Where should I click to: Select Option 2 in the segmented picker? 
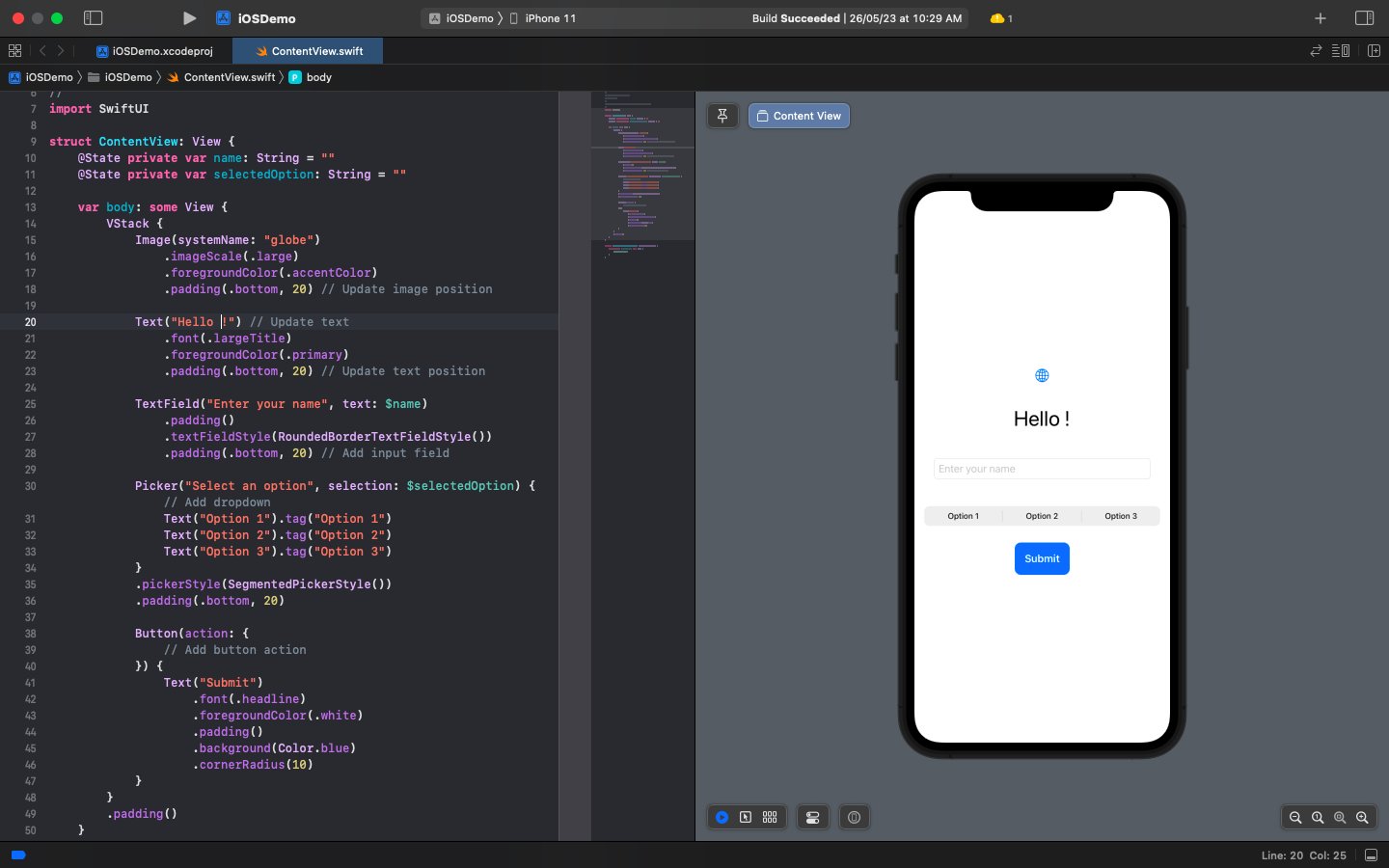pyautogui.click(x=1041, y=515)
